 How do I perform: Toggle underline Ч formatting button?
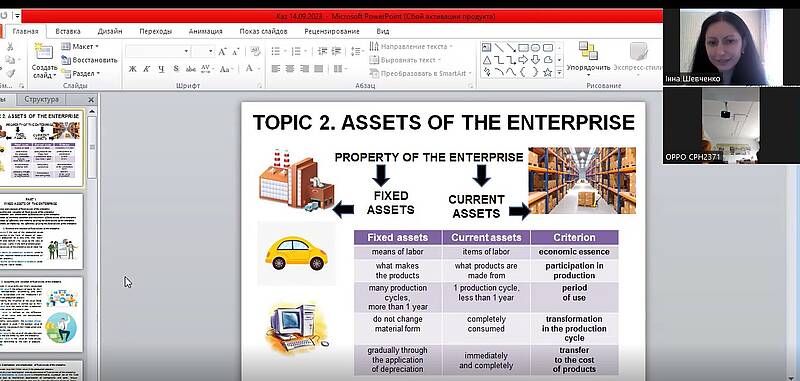coord(161,69)
